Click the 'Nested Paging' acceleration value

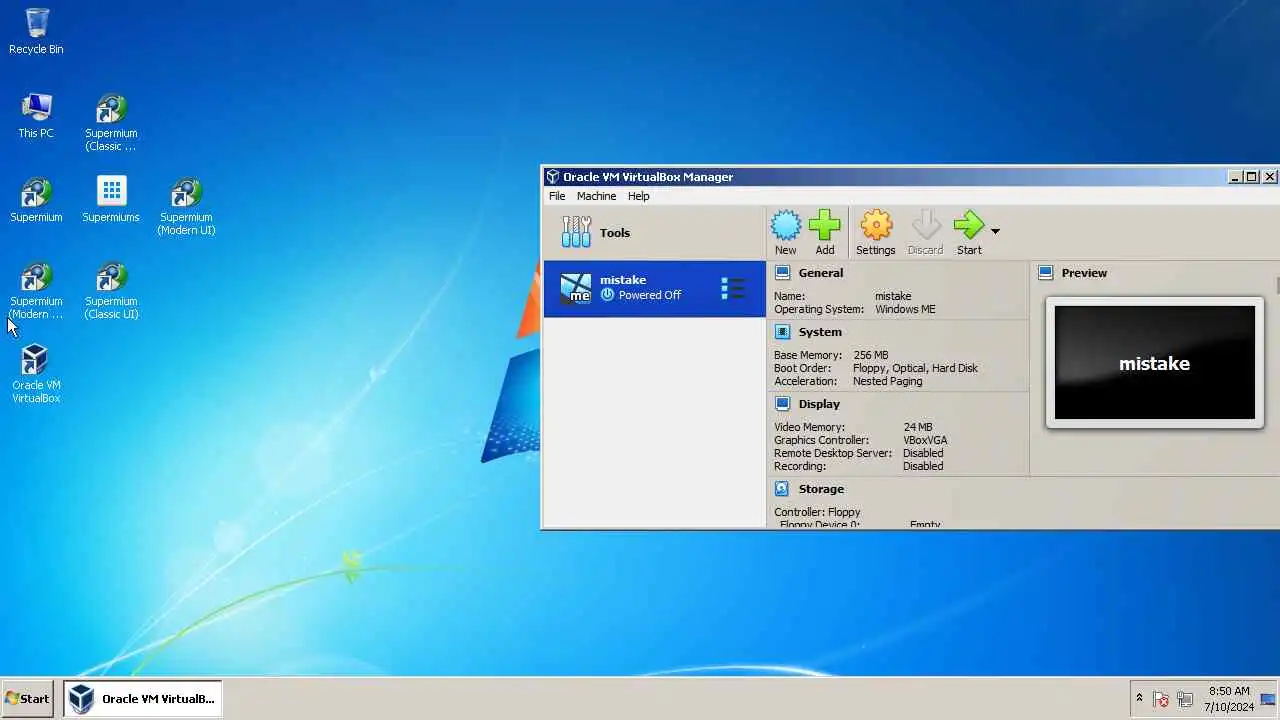[887, 381]
